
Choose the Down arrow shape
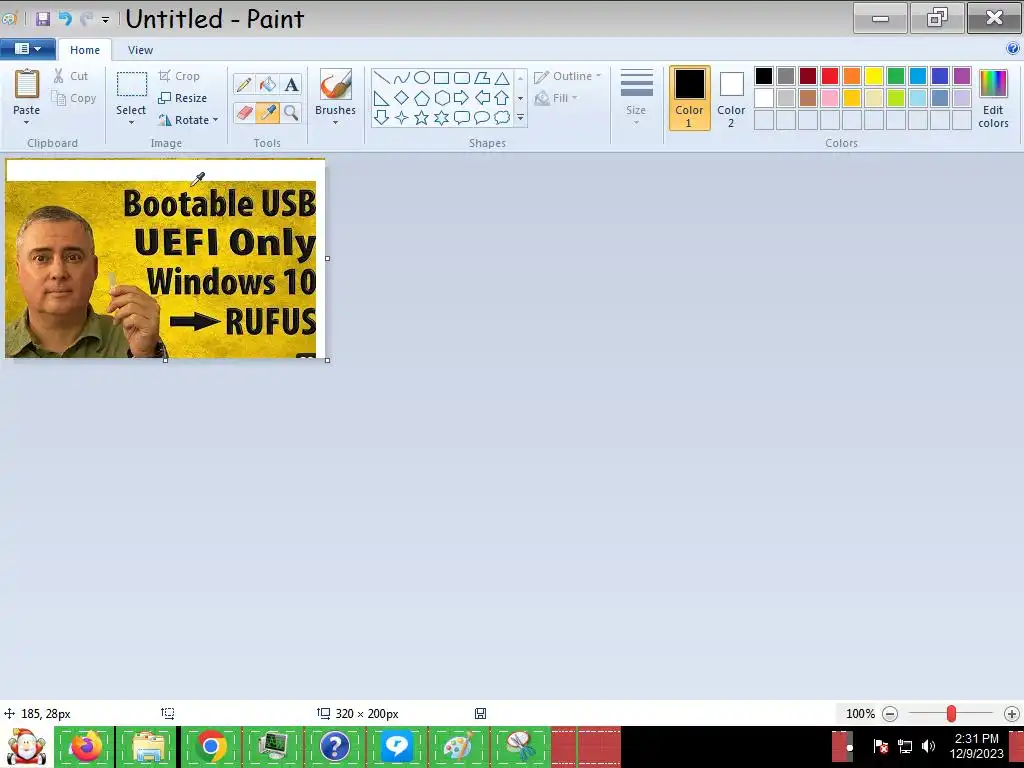click(381, 118)
